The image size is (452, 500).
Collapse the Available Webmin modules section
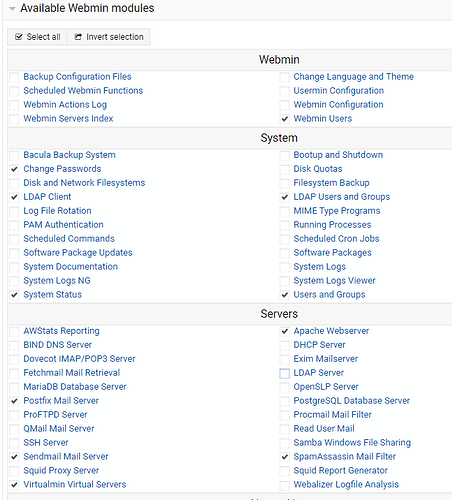pos(12,9)
